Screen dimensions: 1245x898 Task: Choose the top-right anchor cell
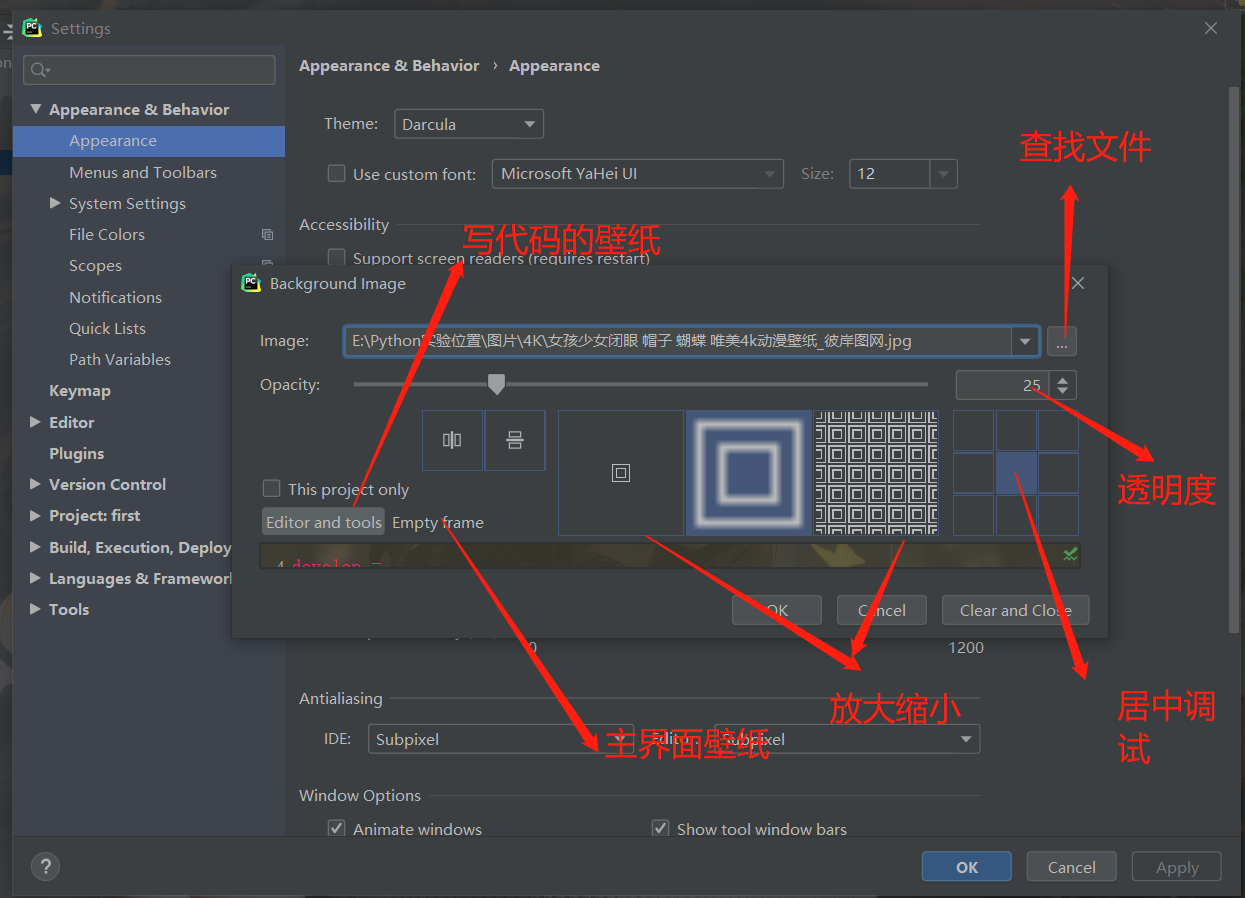click(1058, 431)
